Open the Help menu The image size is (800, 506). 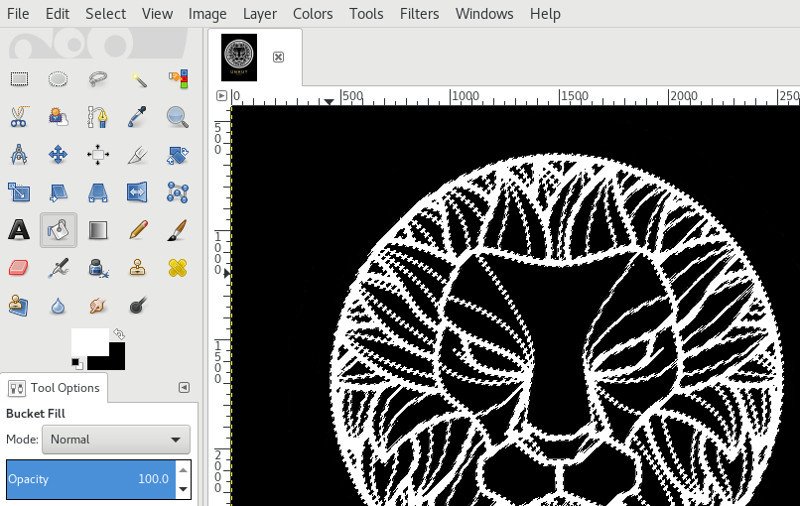[x=545, y=14]
